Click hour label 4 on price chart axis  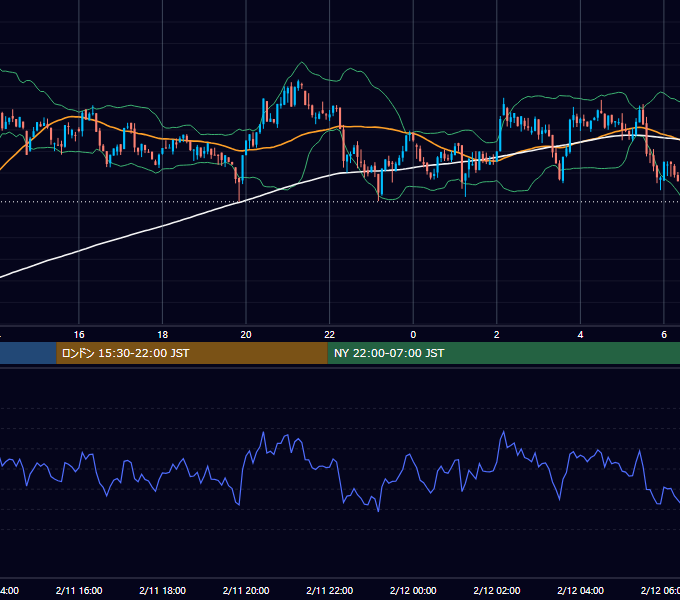[x=580, y=335]
